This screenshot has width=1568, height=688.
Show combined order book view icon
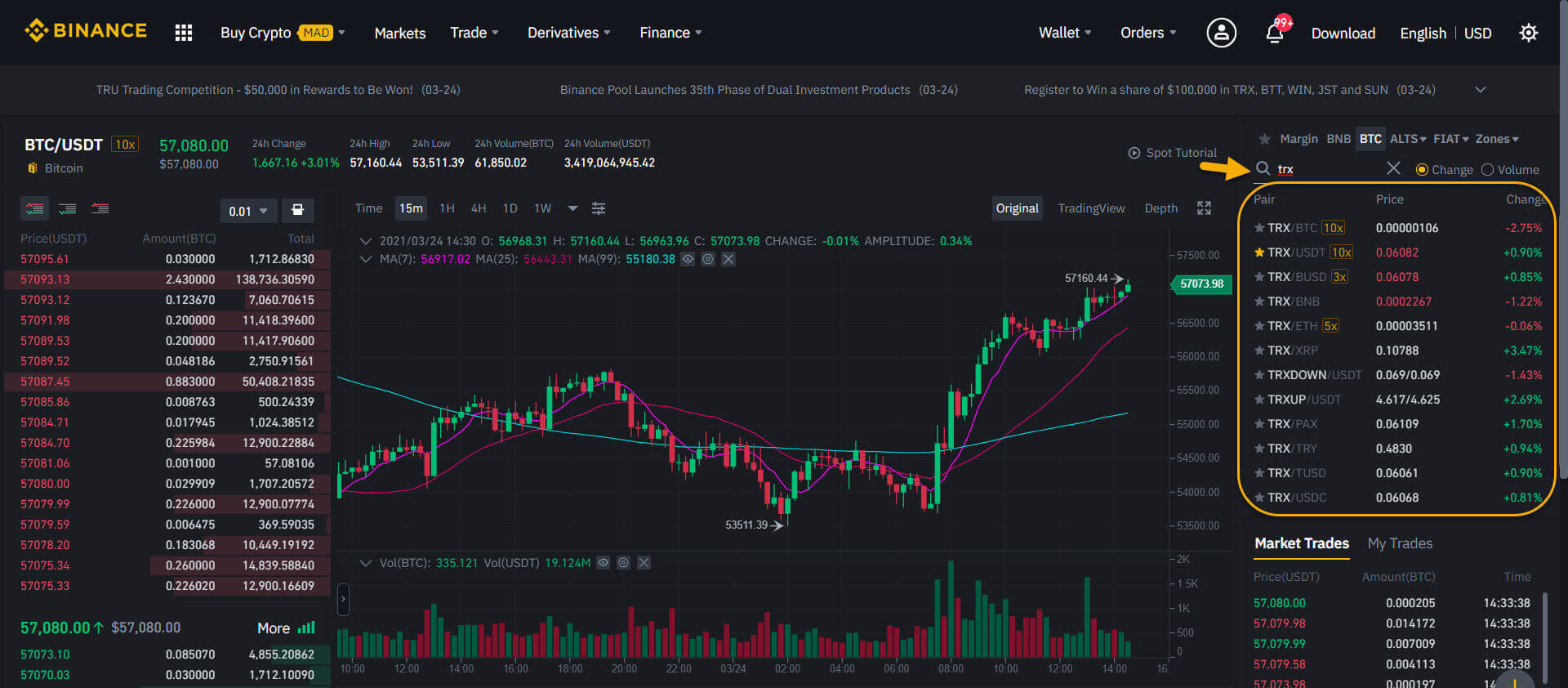tap(34, 208)
